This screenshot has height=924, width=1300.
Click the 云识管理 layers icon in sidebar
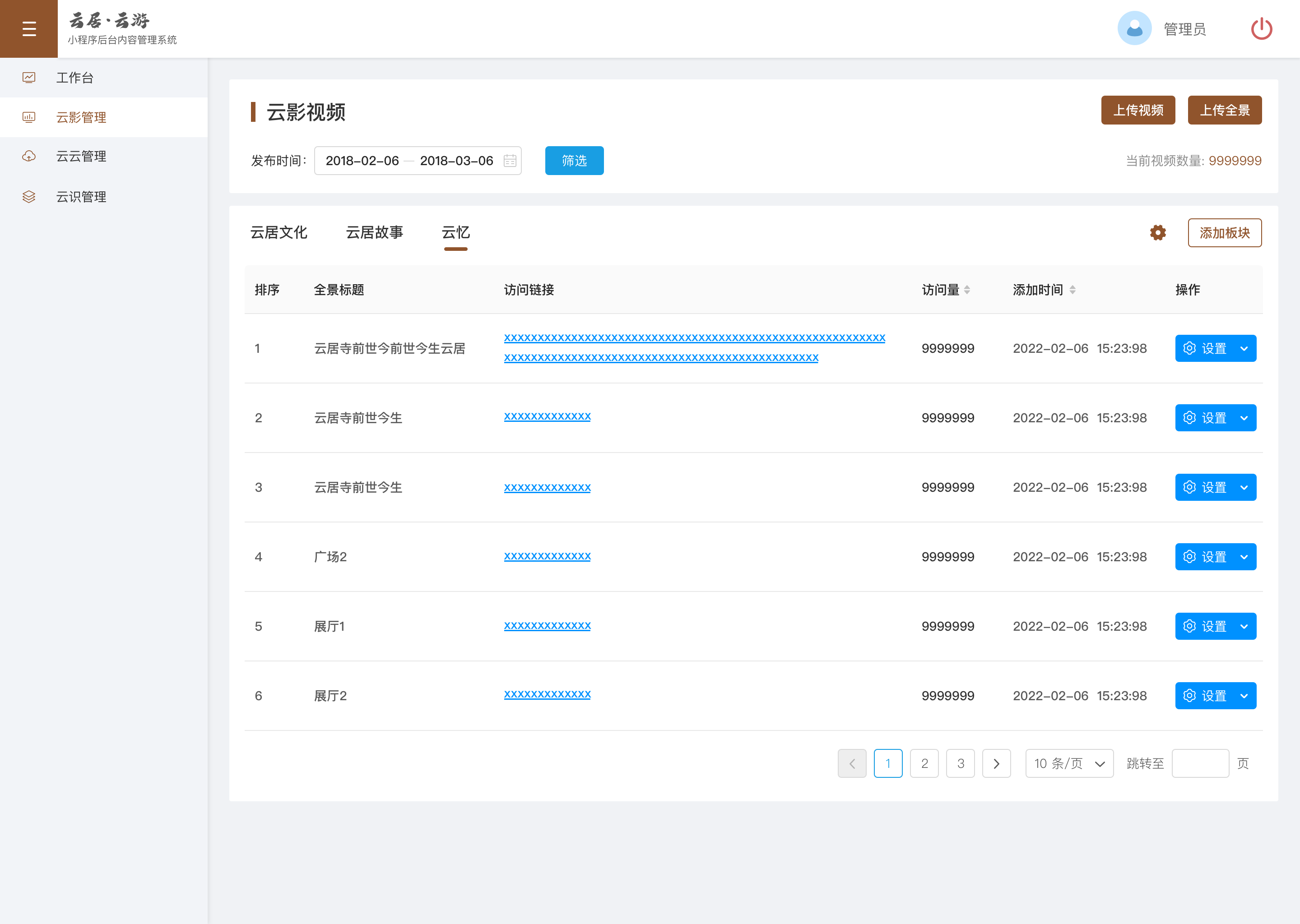click(29, 196)
